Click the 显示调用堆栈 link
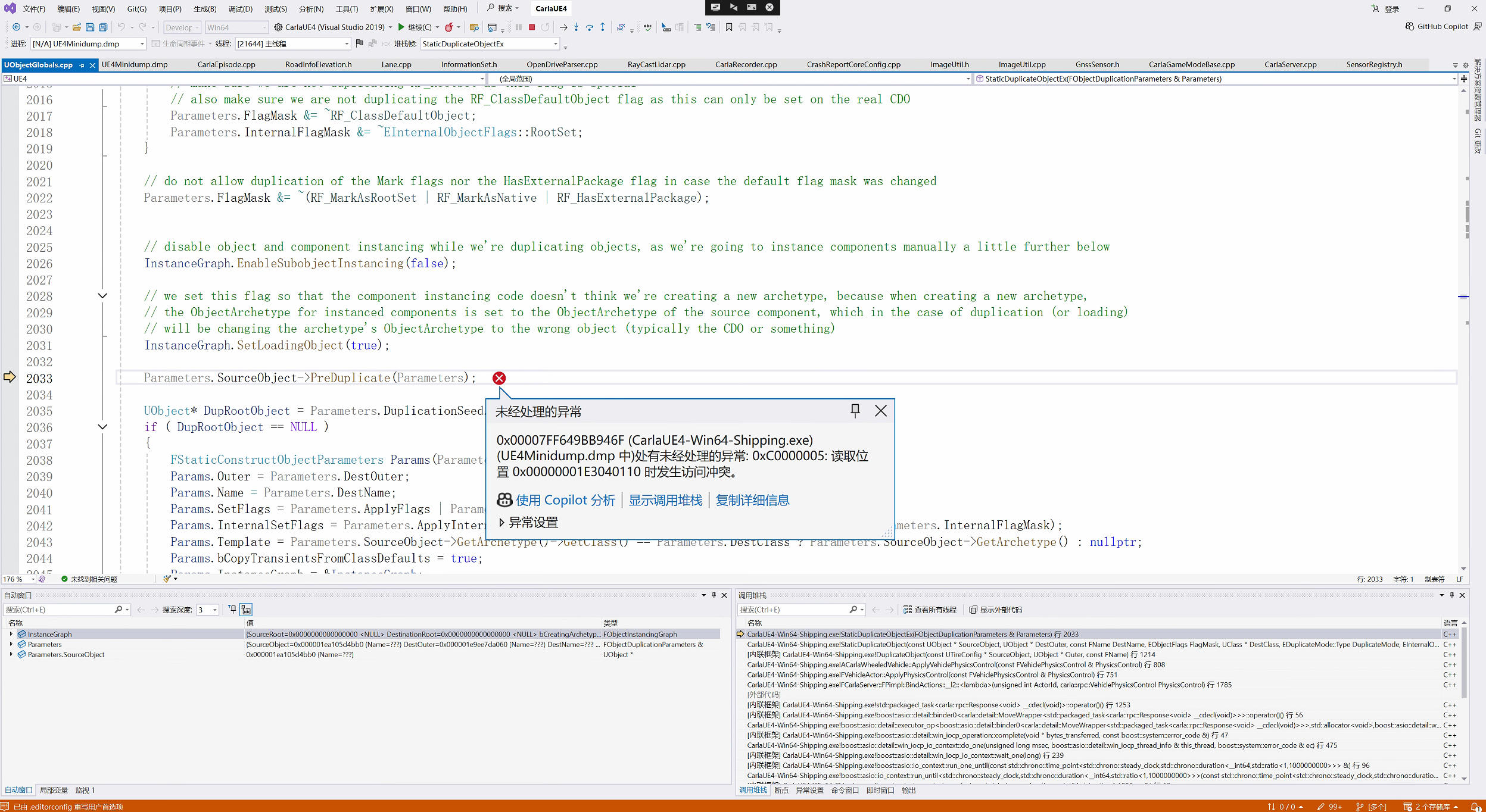This screenshot has width=1486, height=812. click(665, 500)
